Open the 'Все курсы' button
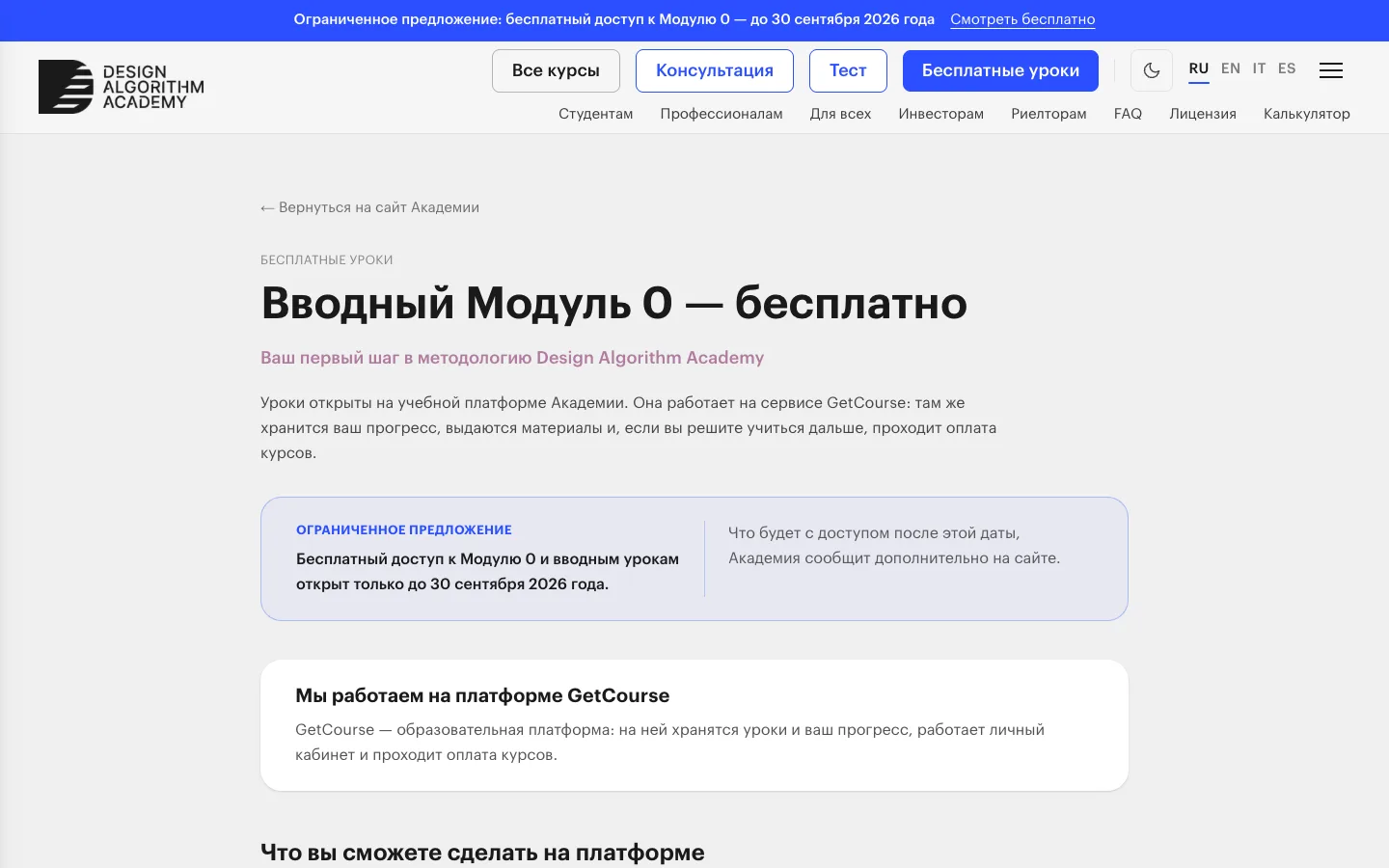Image resolution: width=1389 pixels, height=868 pixels. point(556,70)
